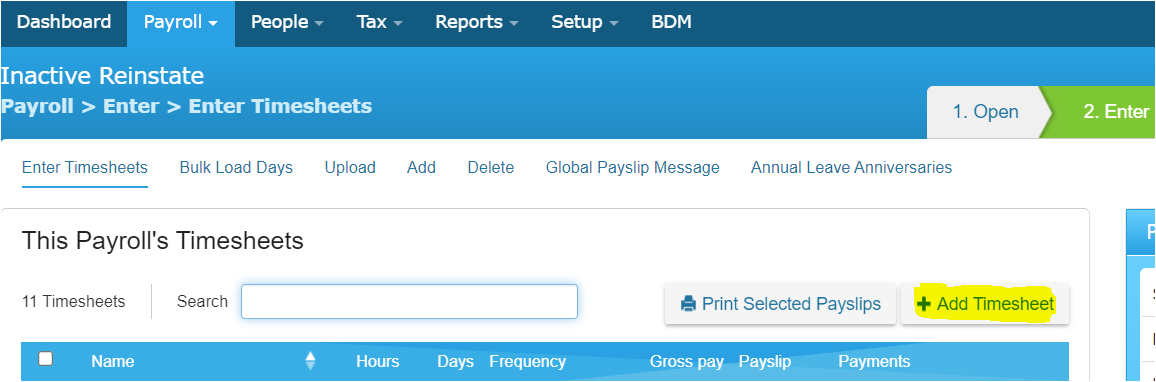Click Print Selected Payslips button
Viewport: 1156px width, 382px height.
pyautogui.click(x=780, y=304)
